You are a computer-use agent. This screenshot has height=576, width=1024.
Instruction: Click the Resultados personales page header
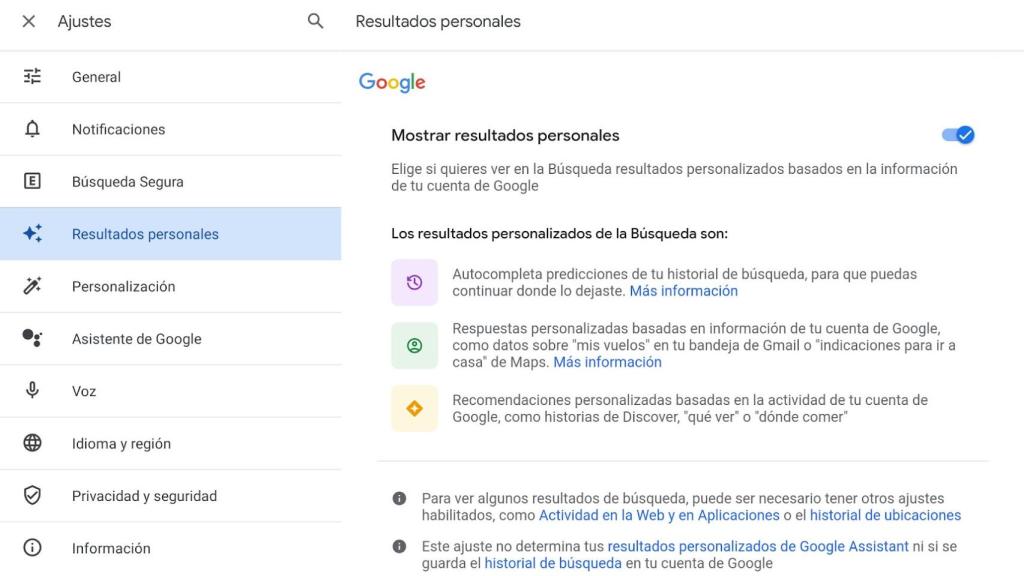(438, 22)
